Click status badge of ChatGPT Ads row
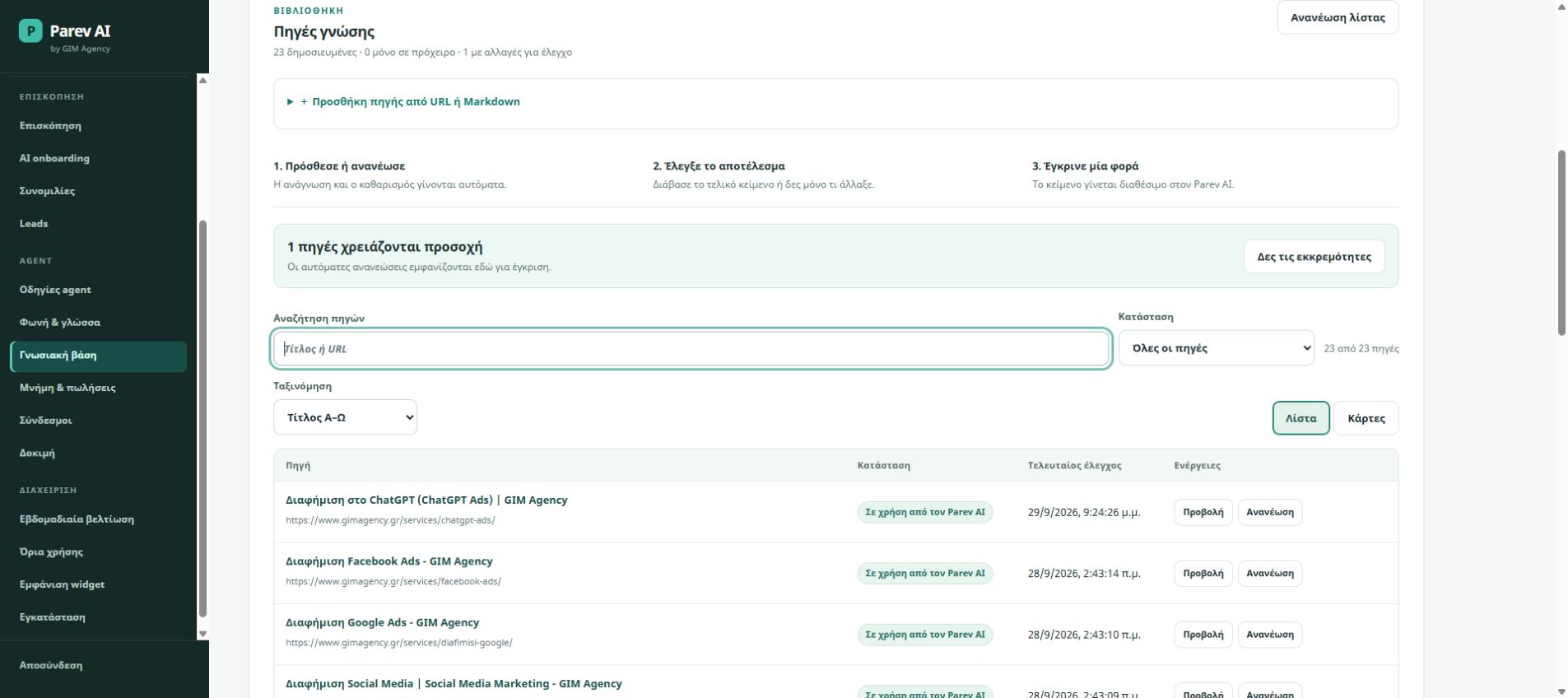This screenshot has width=1568, height=698. (924, 512)
